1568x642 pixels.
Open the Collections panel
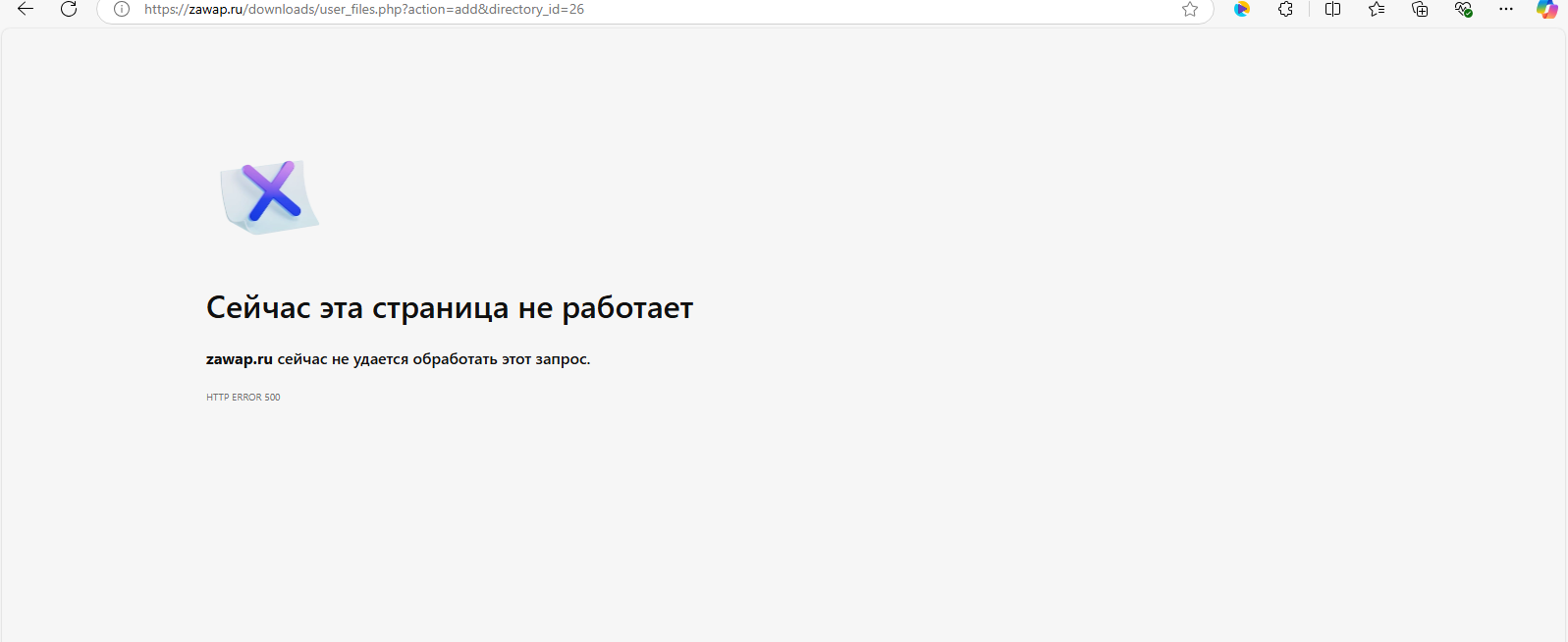tap(1420, 9)
